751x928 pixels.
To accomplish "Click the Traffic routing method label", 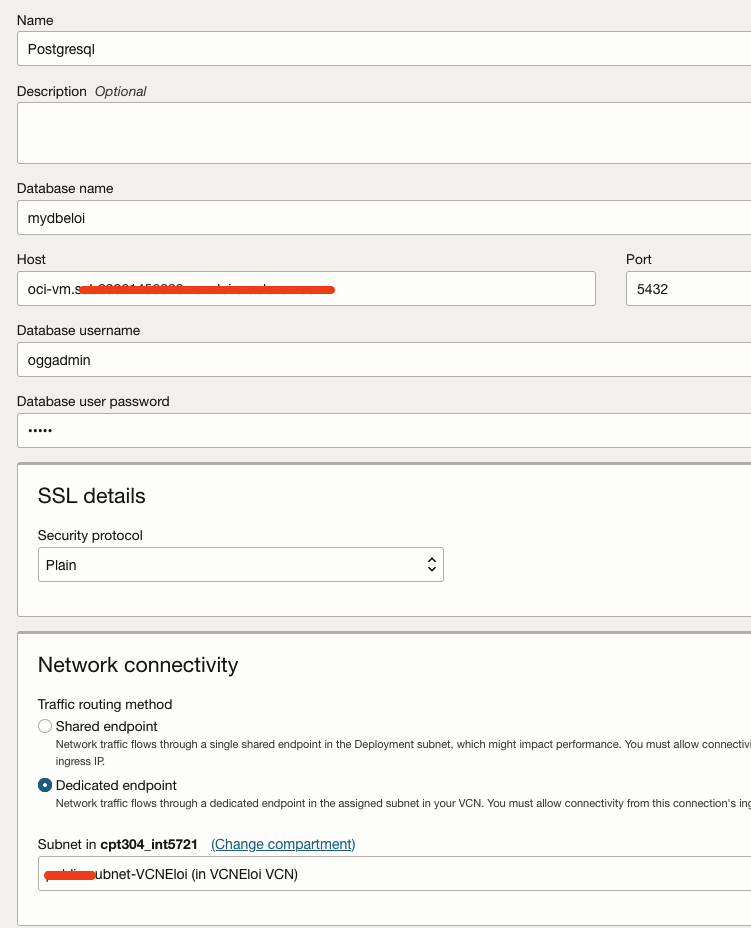I will [x=104, y=704].
